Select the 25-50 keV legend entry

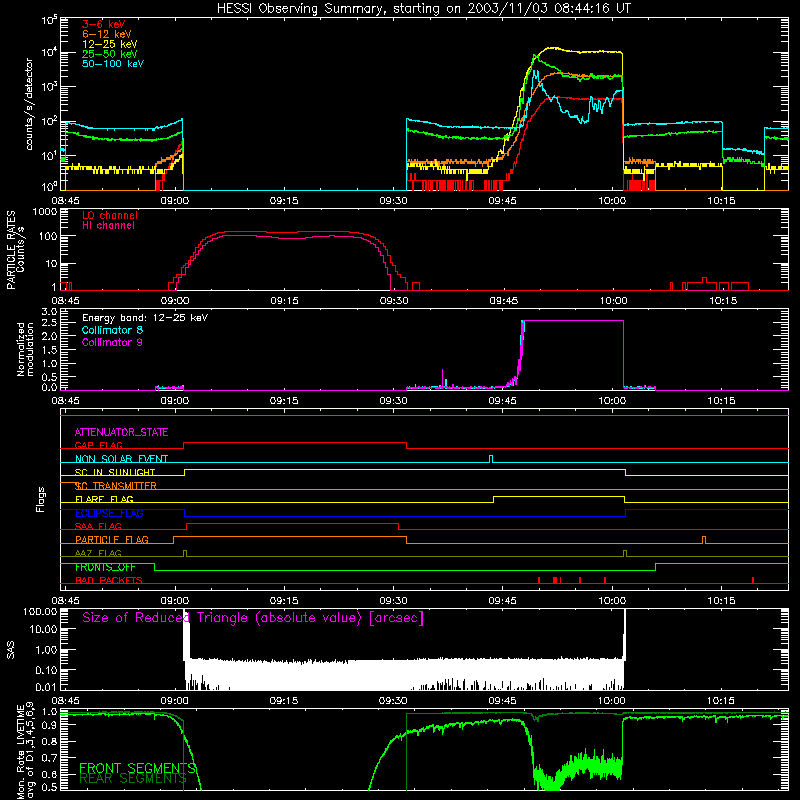[110, 54]
